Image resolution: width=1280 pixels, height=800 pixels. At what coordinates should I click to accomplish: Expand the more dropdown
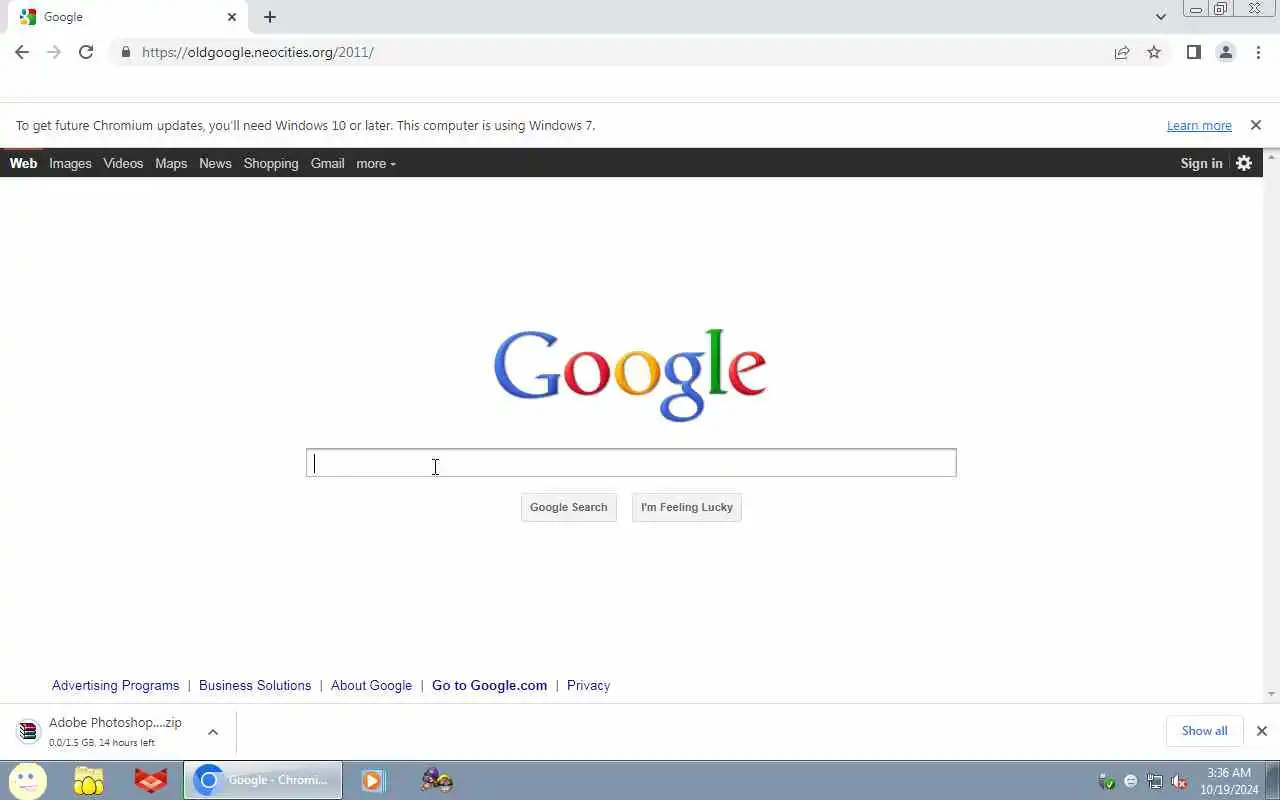[376, 163]
